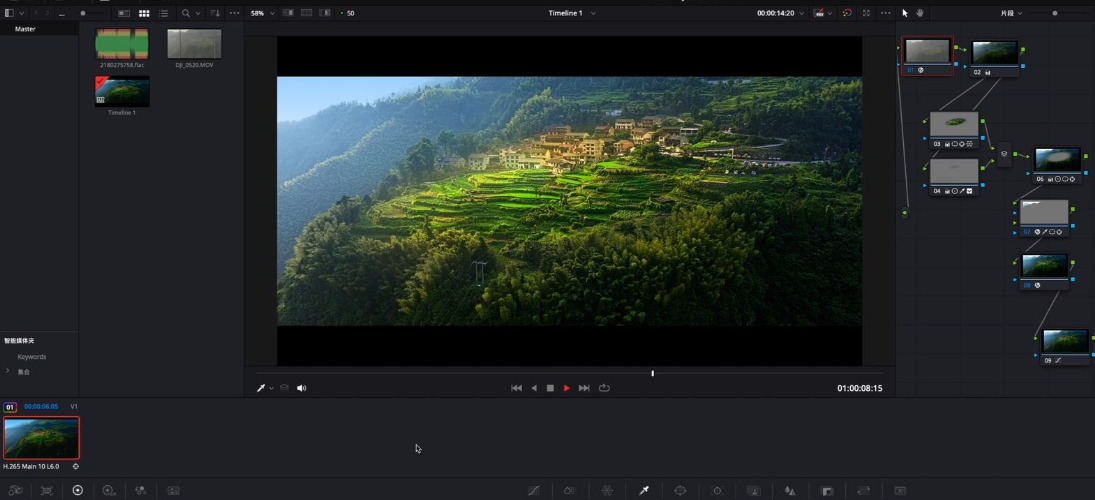1095x500 pixels.
Task: Open the 58% viewer zoom dropdown
Action: (262, 13)
